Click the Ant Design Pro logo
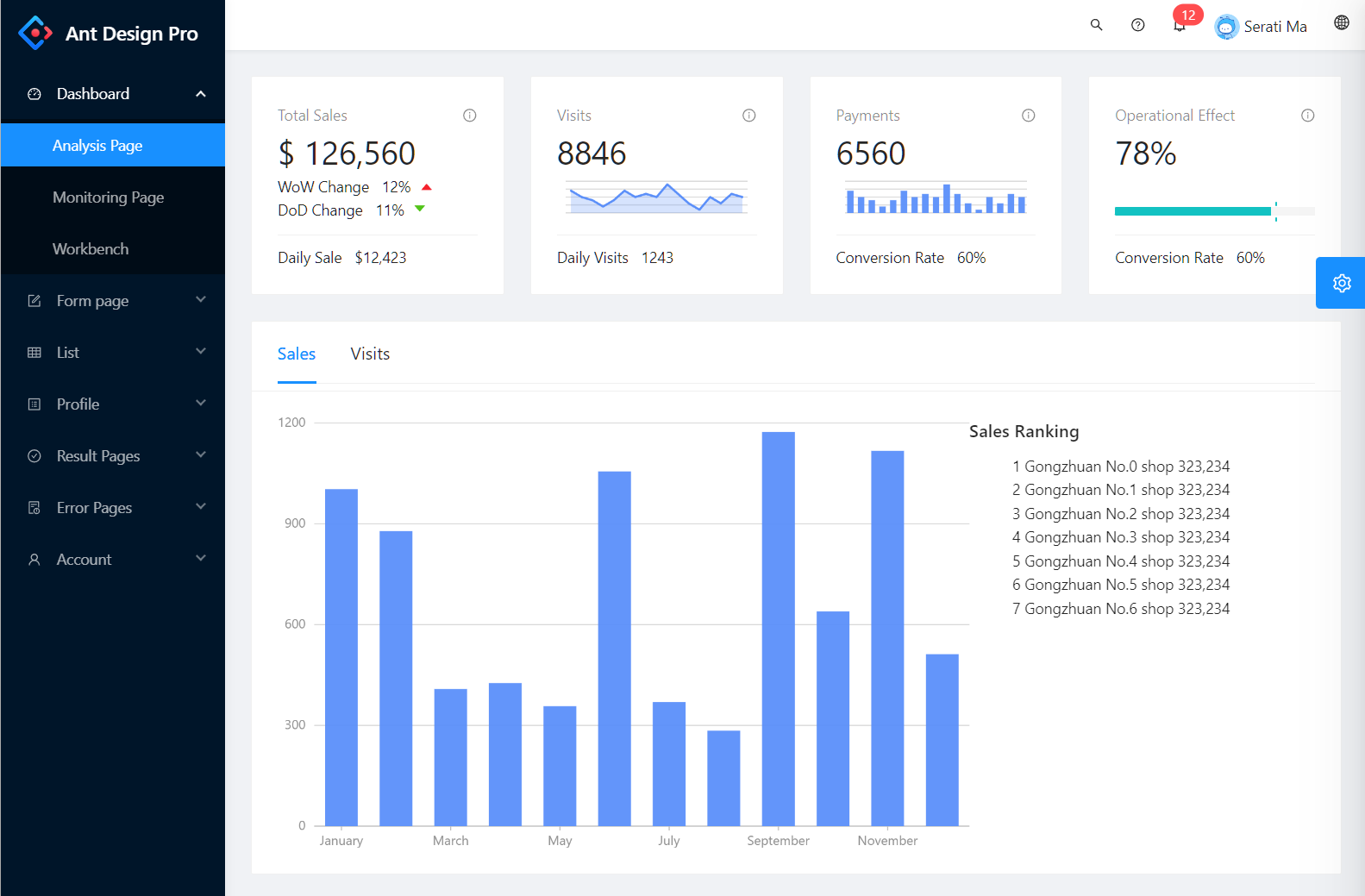Viewport: 1365px width, 896px height. 109,34
